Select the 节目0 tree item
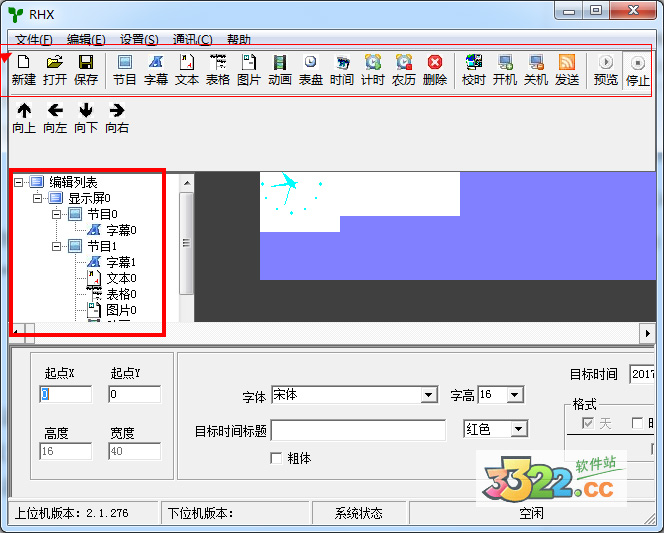This screenshot has width=664, height=533. pyautogui.click(x=102, y=214)
